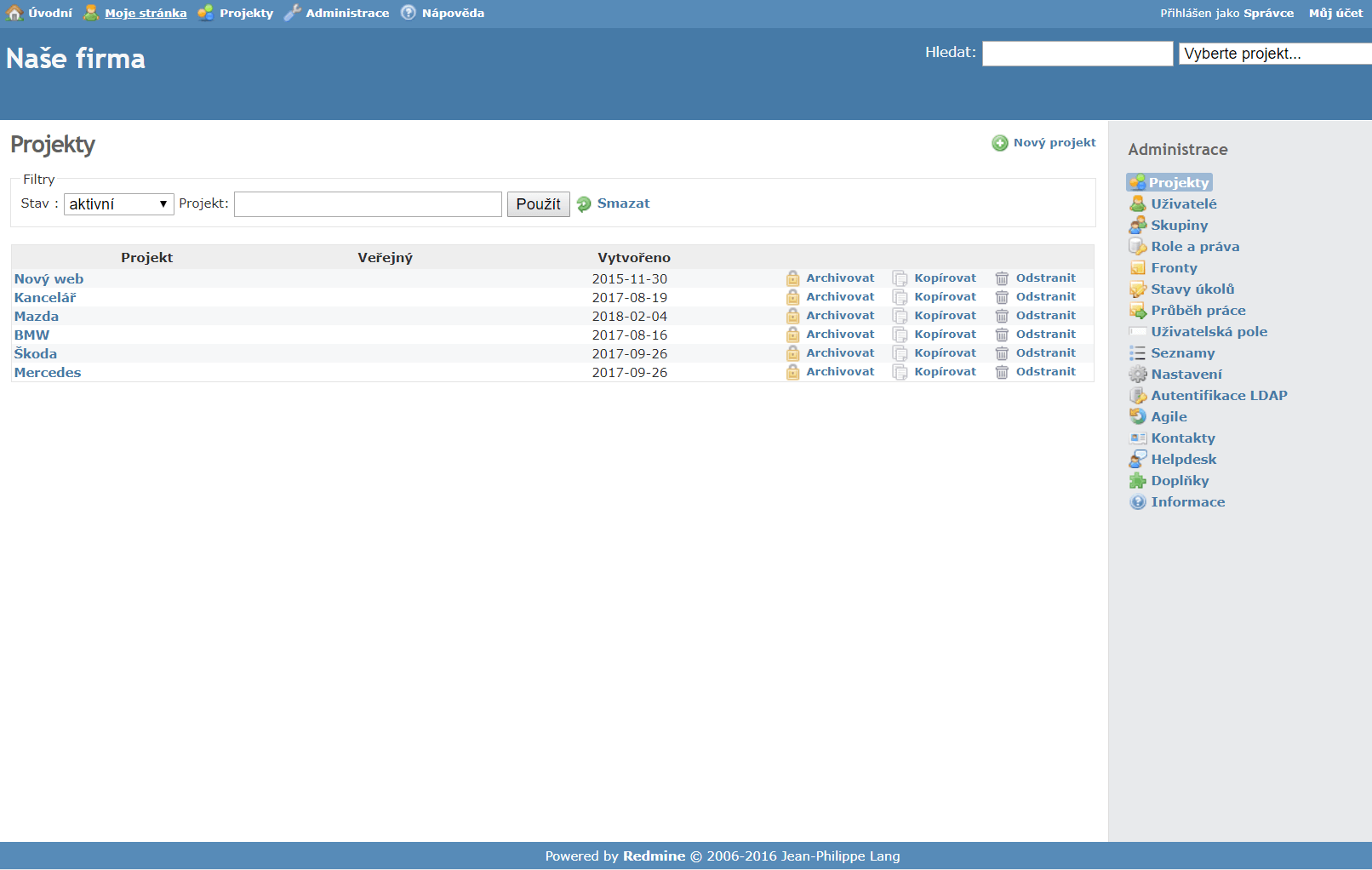Open the Nový web project link
Viewport: 1372px width, 870px height.
tap(49, 279)
